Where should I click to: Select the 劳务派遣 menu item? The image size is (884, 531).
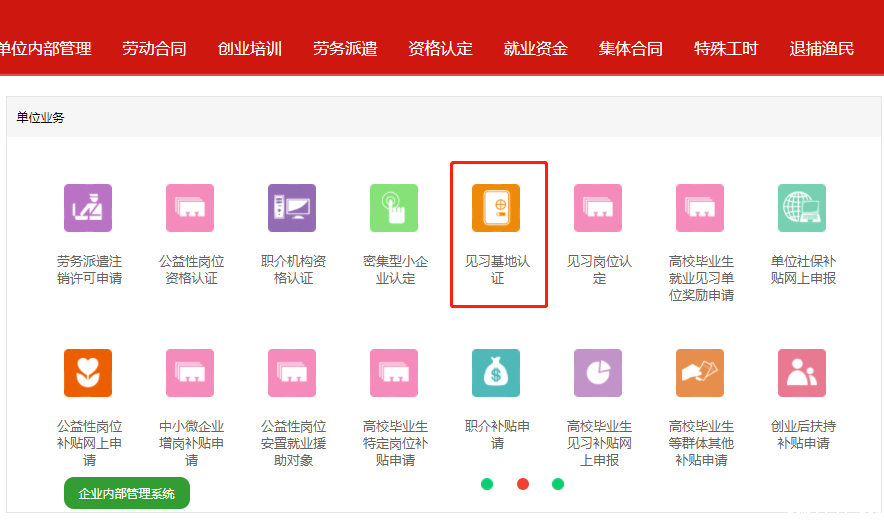coord(345,49)
